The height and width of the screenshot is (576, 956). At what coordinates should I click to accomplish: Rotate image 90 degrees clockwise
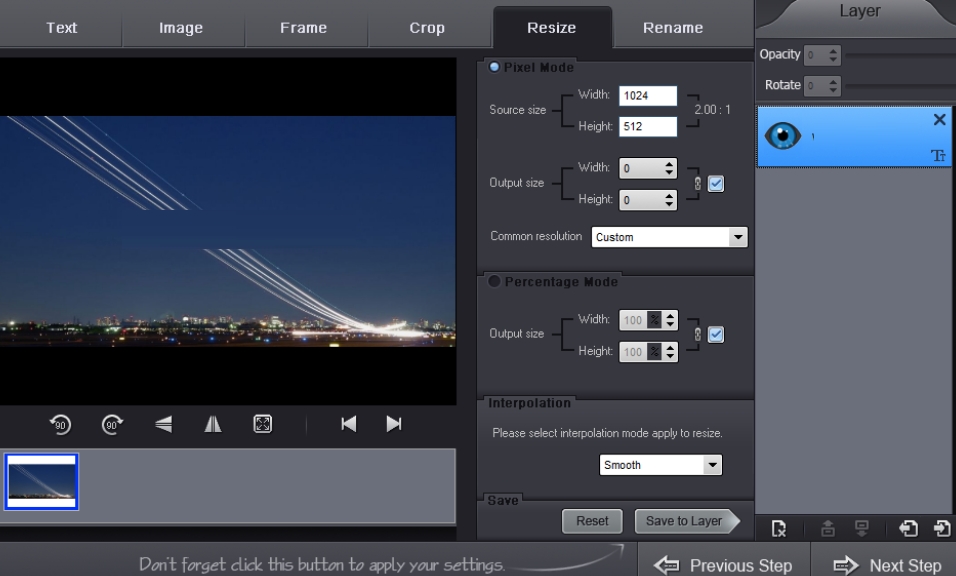pos(112,424)
